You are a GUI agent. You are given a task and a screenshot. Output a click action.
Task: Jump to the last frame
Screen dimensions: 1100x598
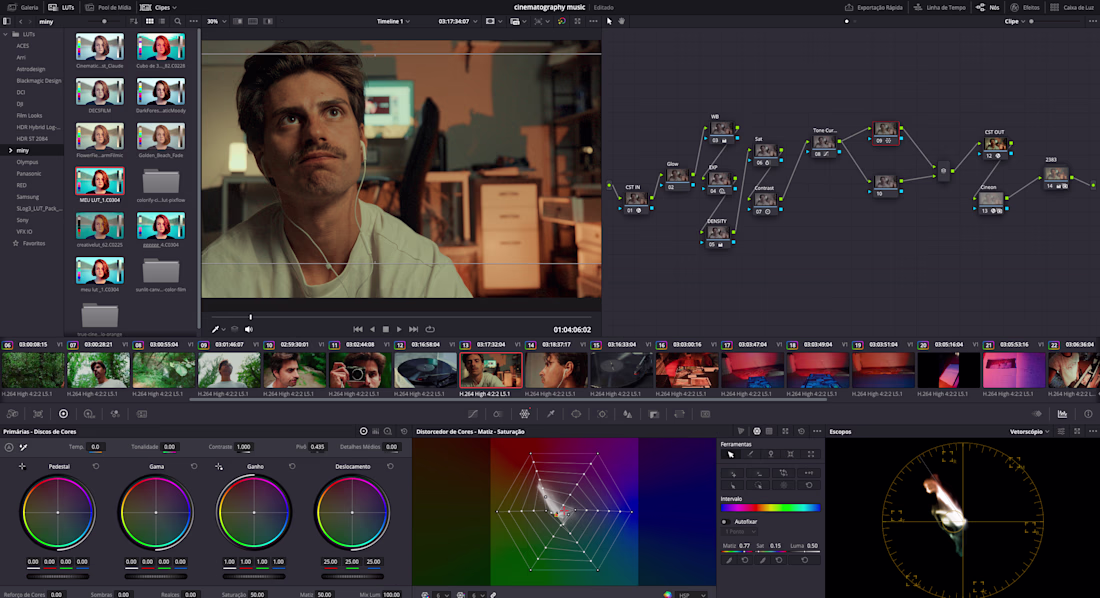click(x=414, y=329)
